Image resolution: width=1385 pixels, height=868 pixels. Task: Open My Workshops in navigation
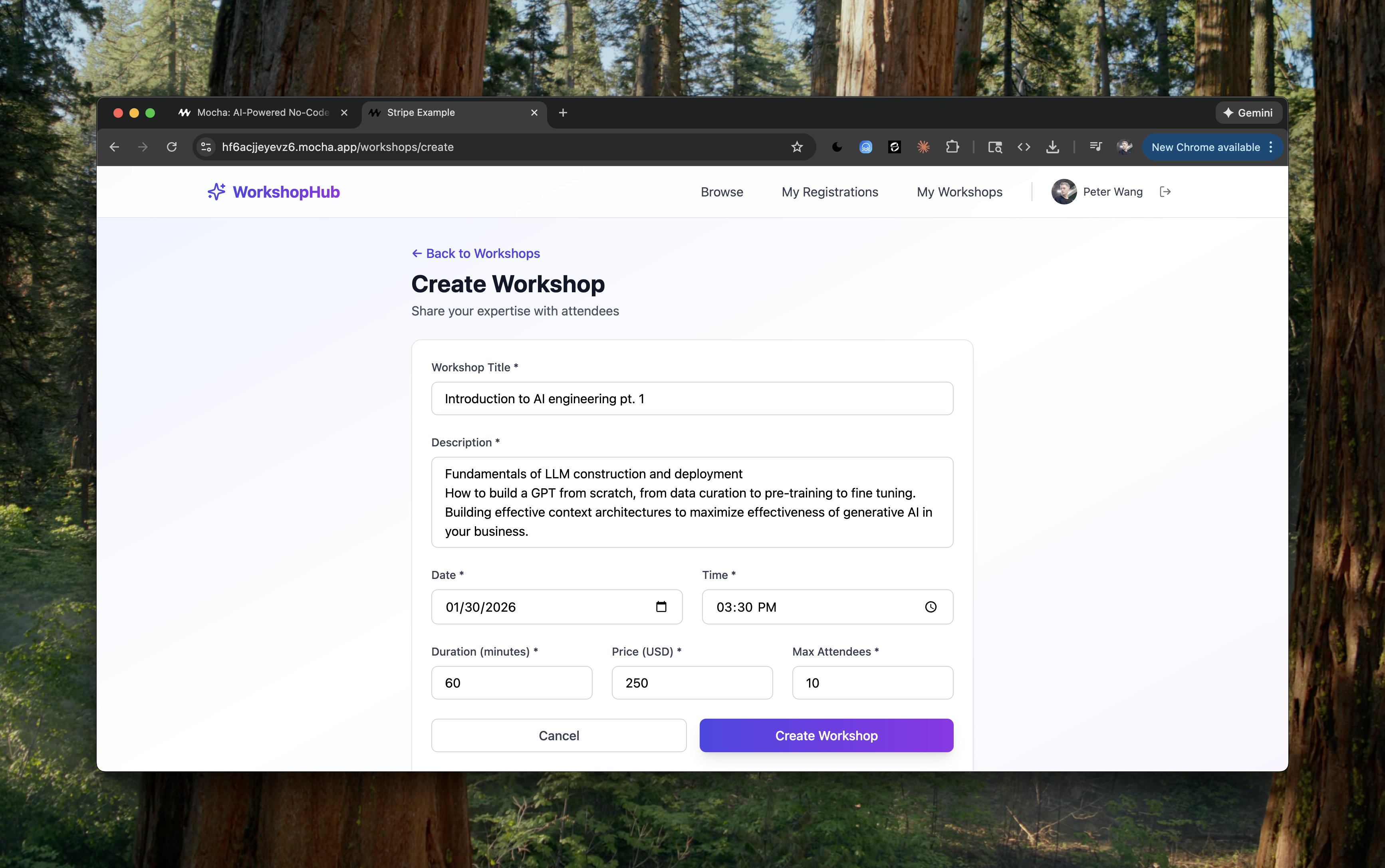tap(959, 192)
